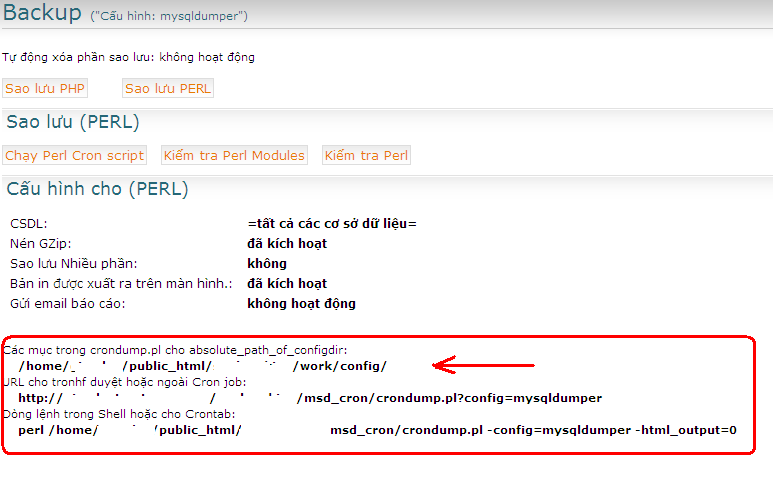Start backup with Sao lưu PERL
The width and height of the screenshot is (773, 484).
point(168,88)
